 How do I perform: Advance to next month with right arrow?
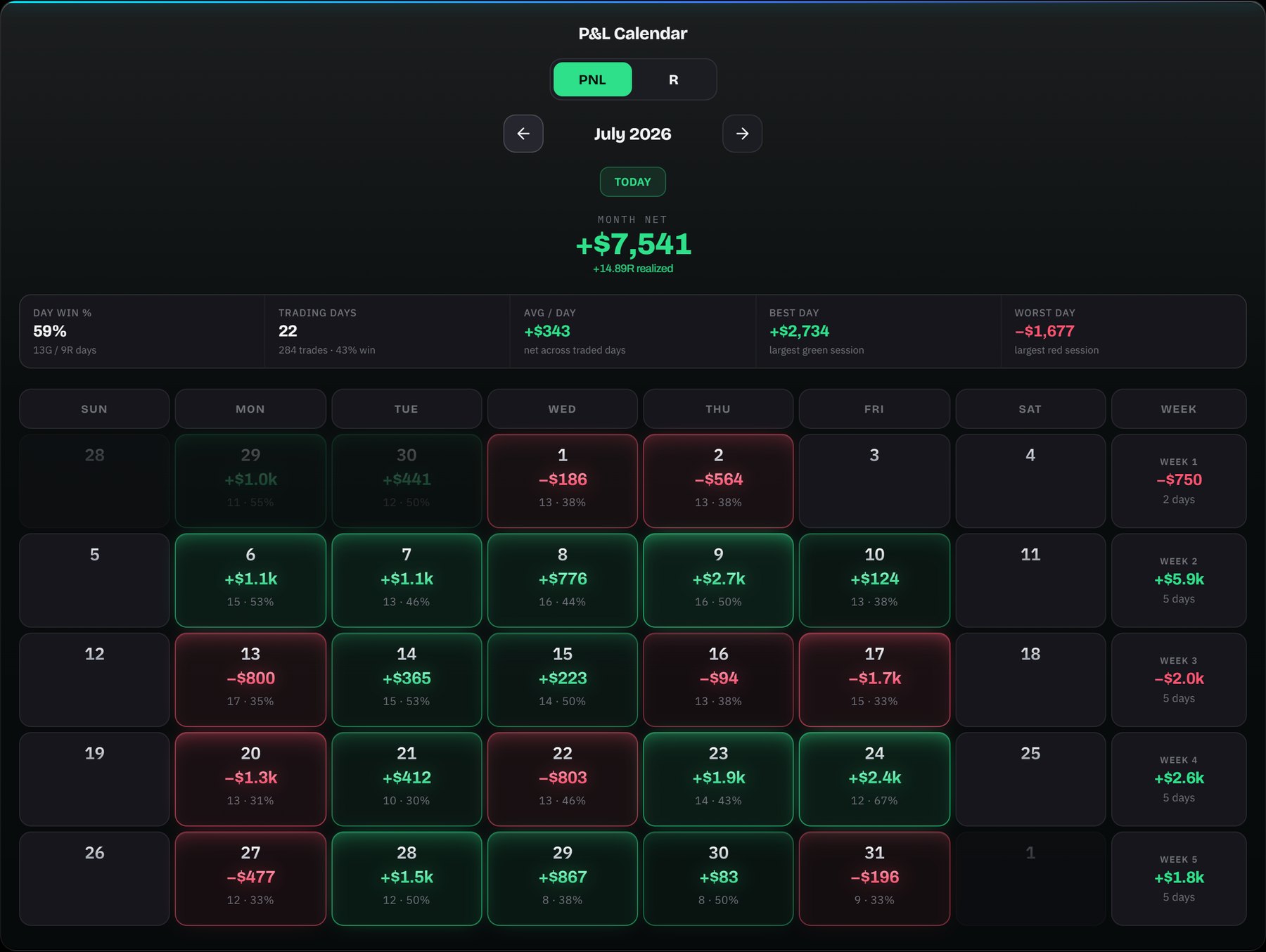tap(742, 134)
